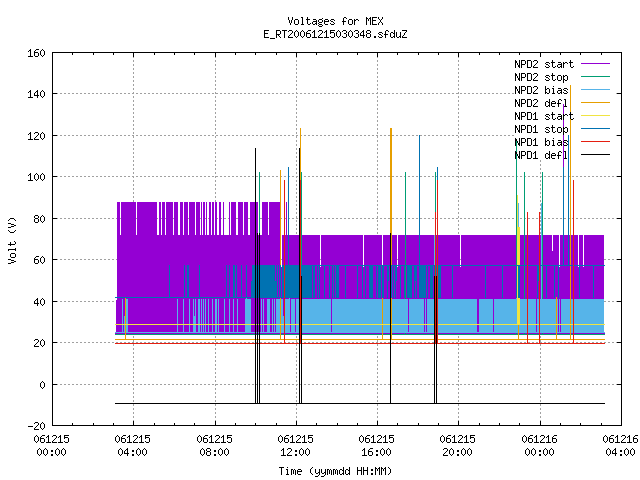Click the chart title Voltages for MEX

(335, 21)
